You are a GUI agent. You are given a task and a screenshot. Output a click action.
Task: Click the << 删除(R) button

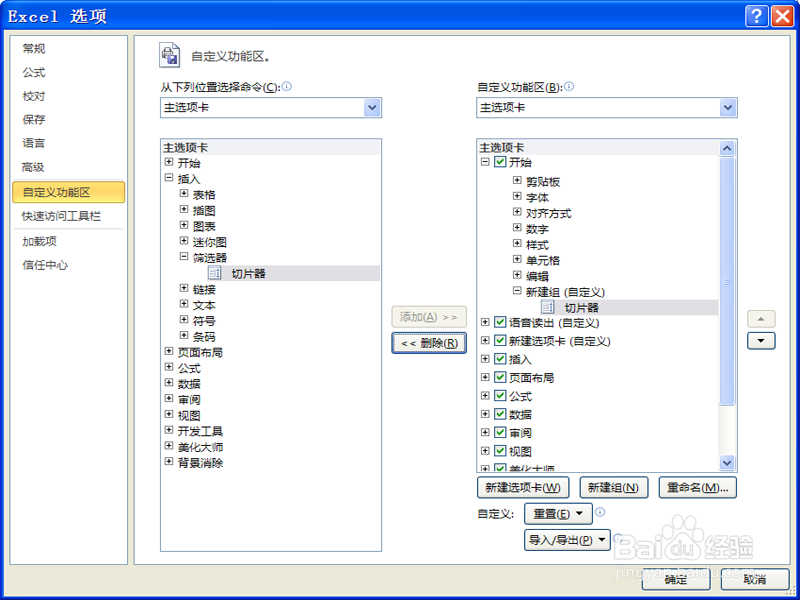tap(429, 343)
